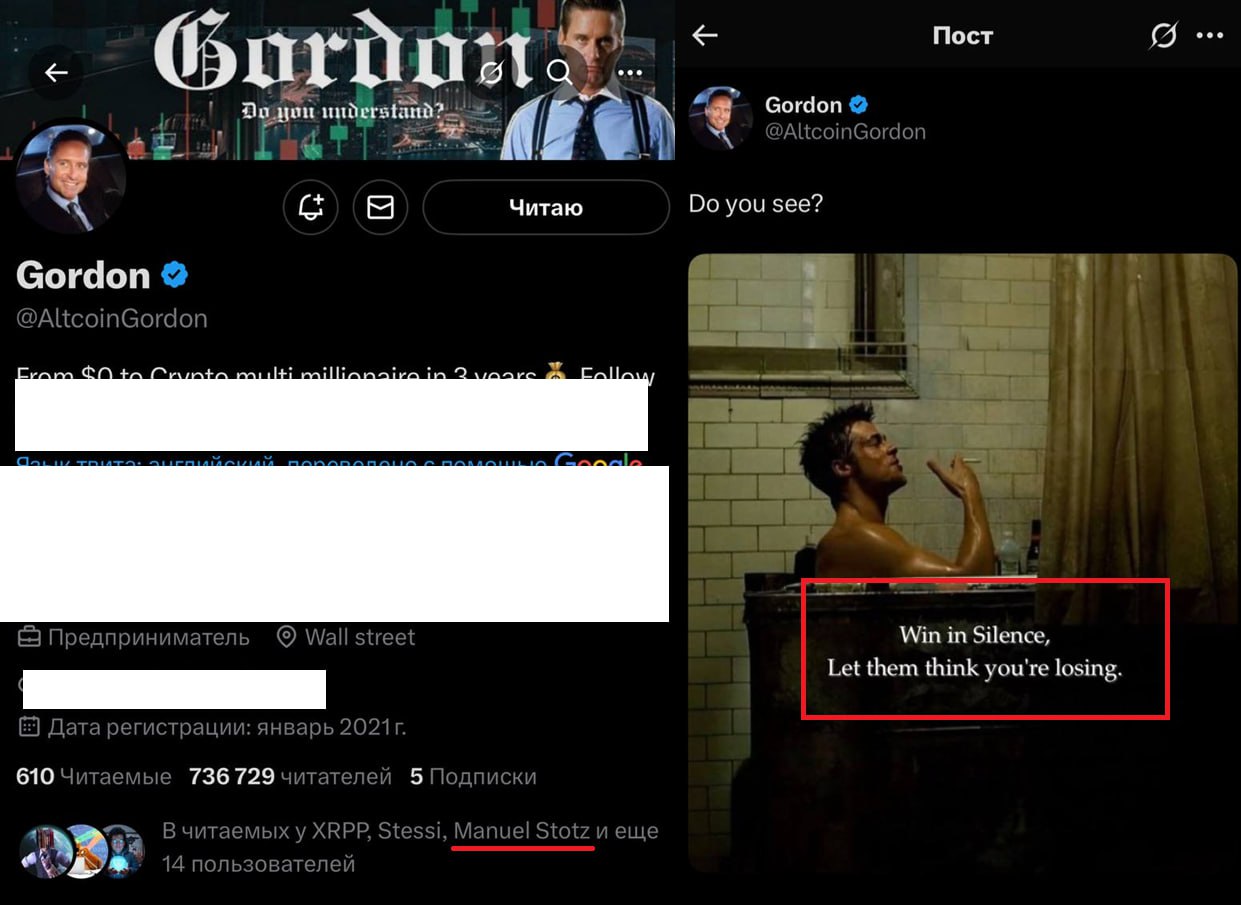Send a direct message via the envelope icon

tap(381, 208)
